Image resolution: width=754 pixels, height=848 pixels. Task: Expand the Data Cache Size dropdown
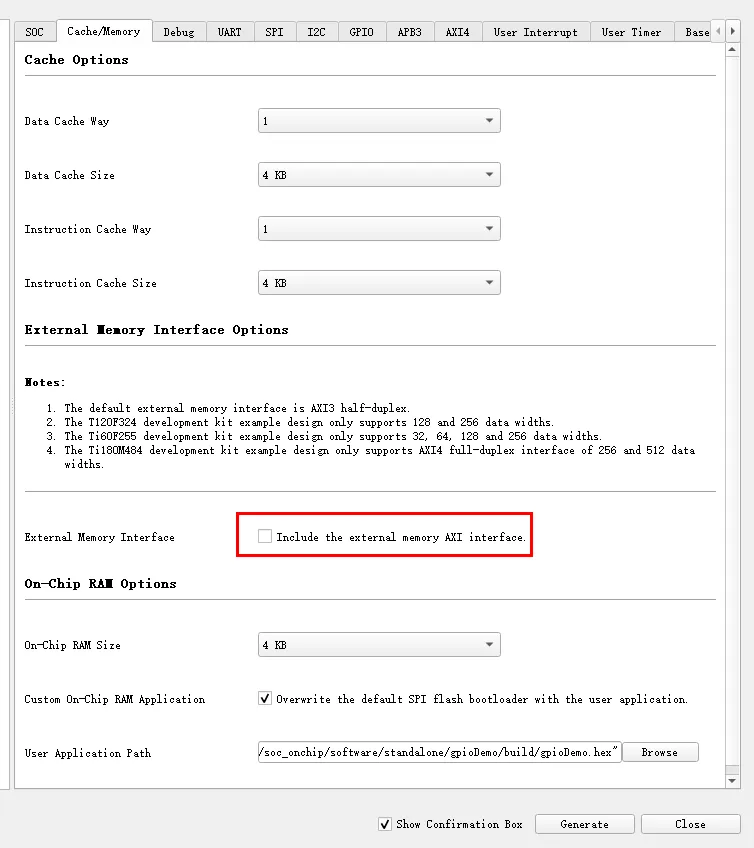coord(379,175)
